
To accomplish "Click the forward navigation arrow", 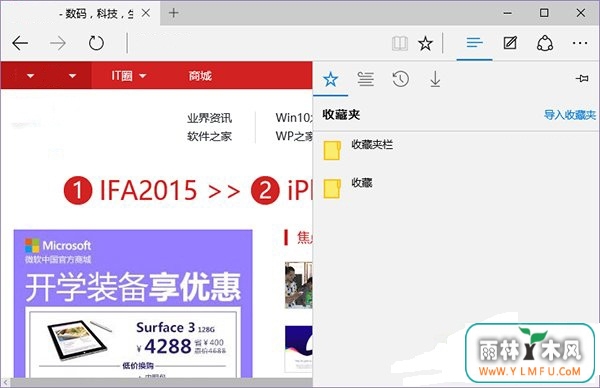I will click(58, 43).
